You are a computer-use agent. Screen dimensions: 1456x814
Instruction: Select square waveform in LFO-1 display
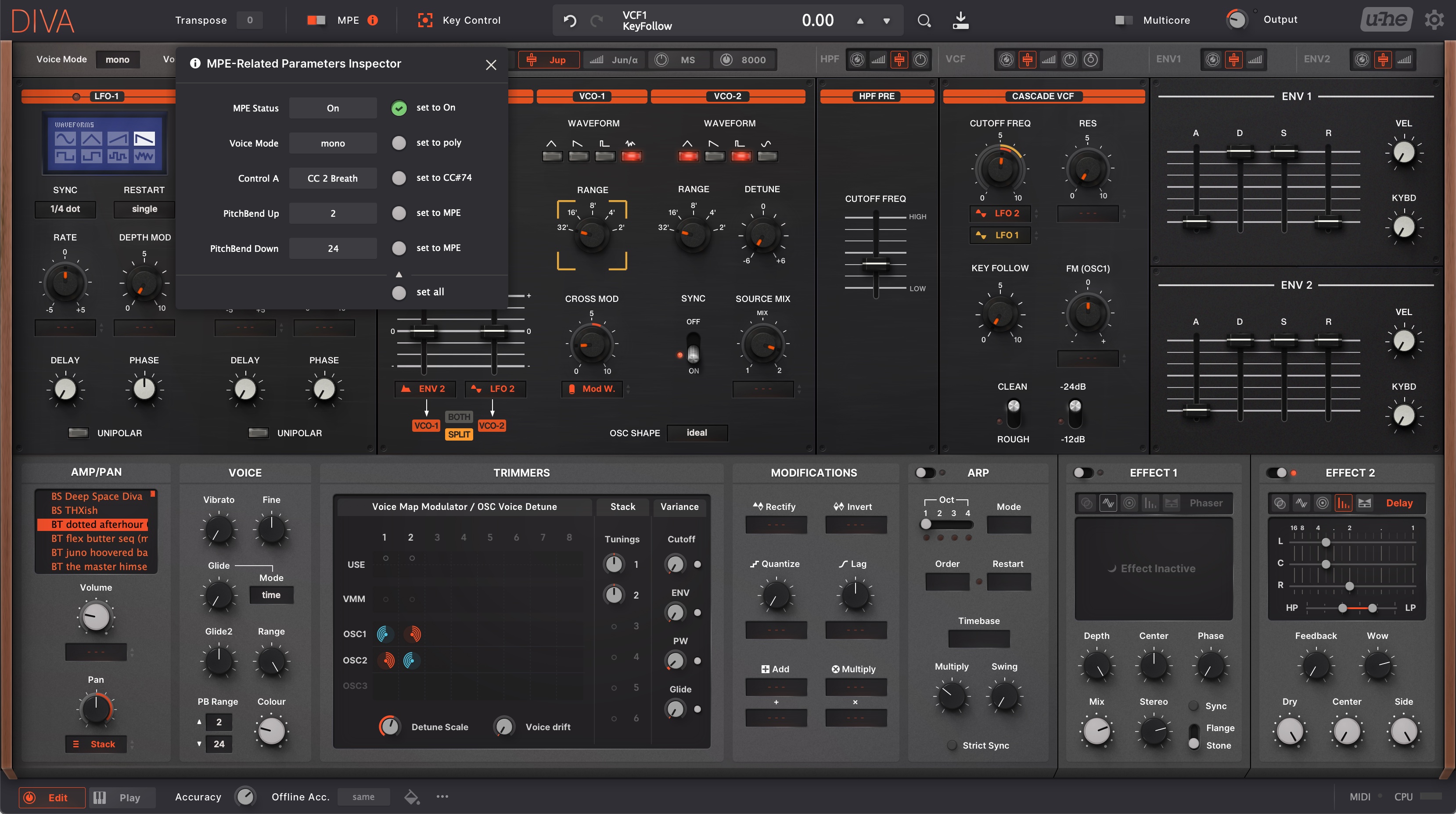65,156
